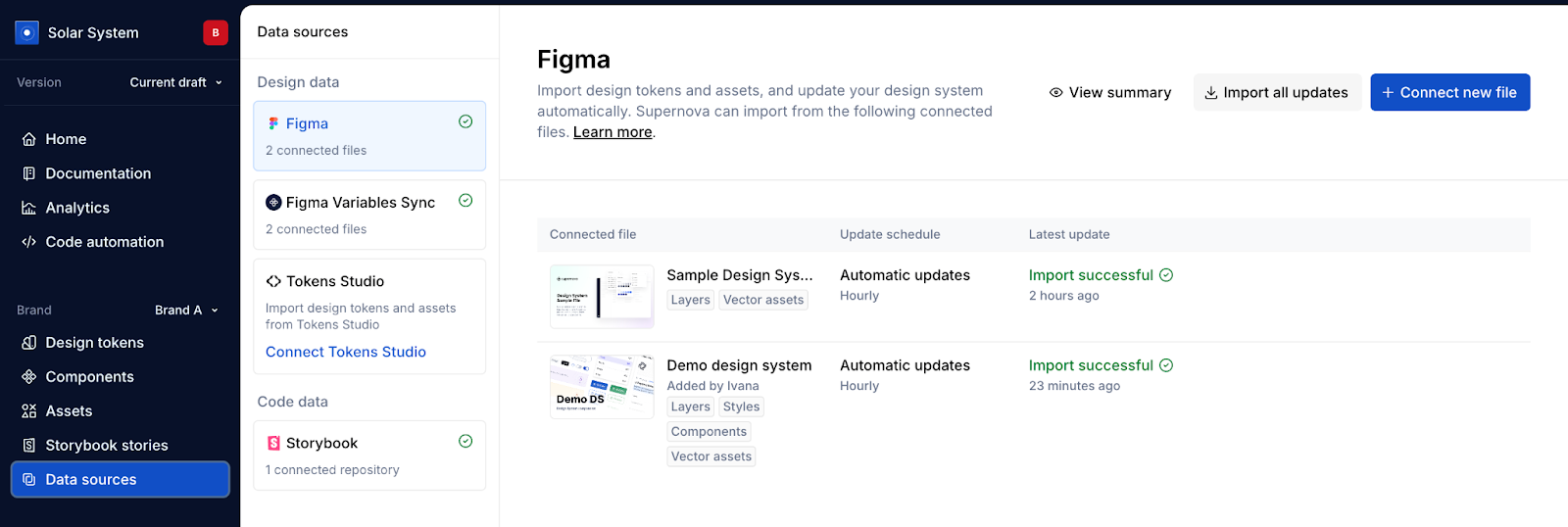Click the Figma logo icon in data sources

coord(273,123)
